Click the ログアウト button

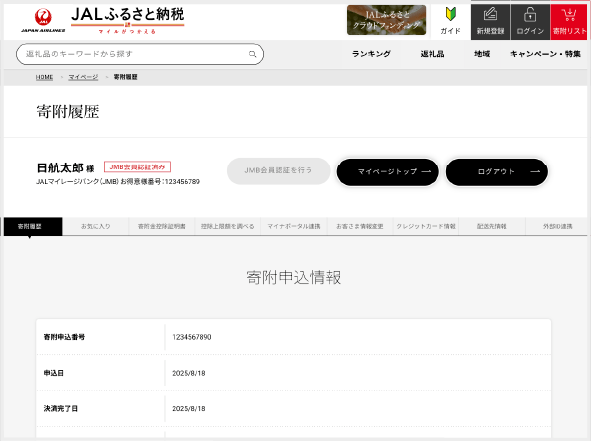(x=497, y=172)
